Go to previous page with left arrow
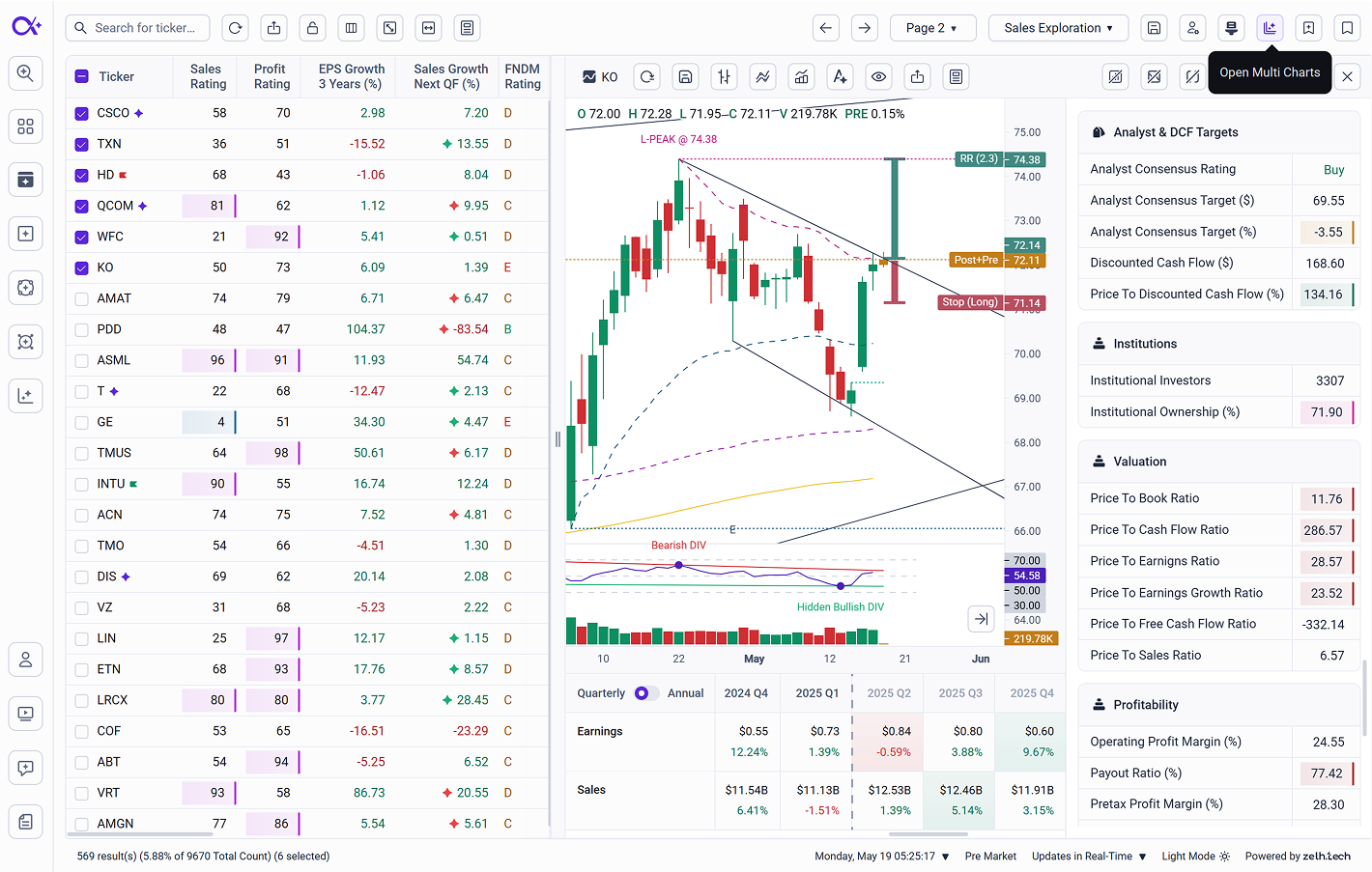 (x=826, y=28)
